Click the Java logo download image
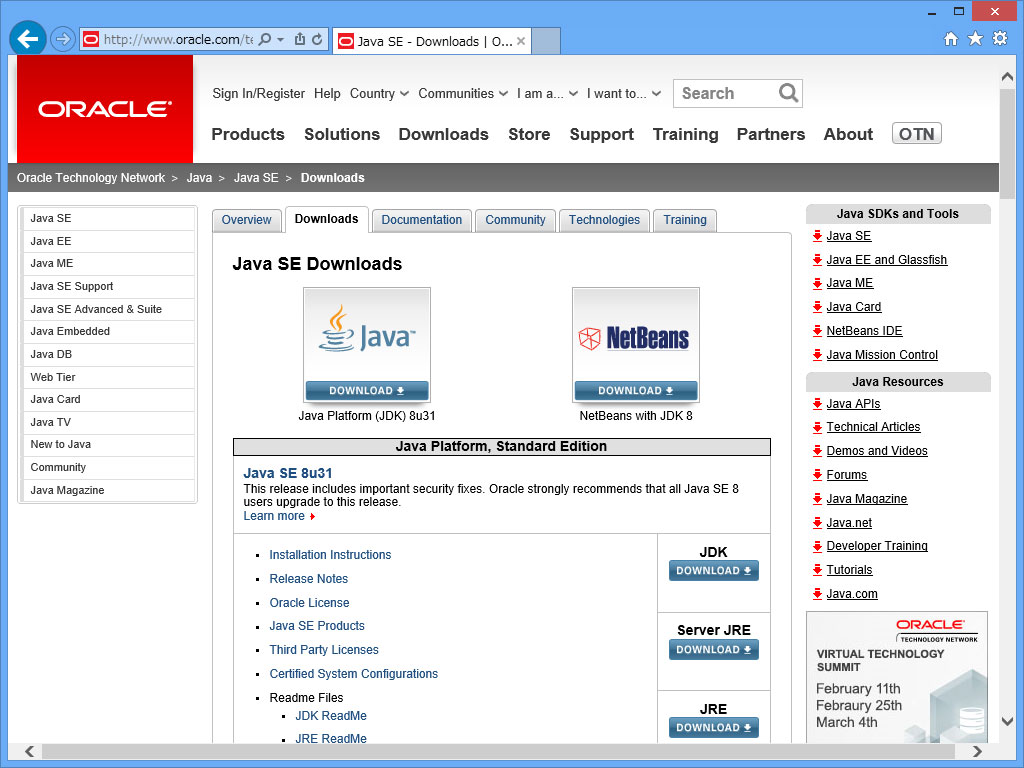The image size is (1024, 768). 367,334
